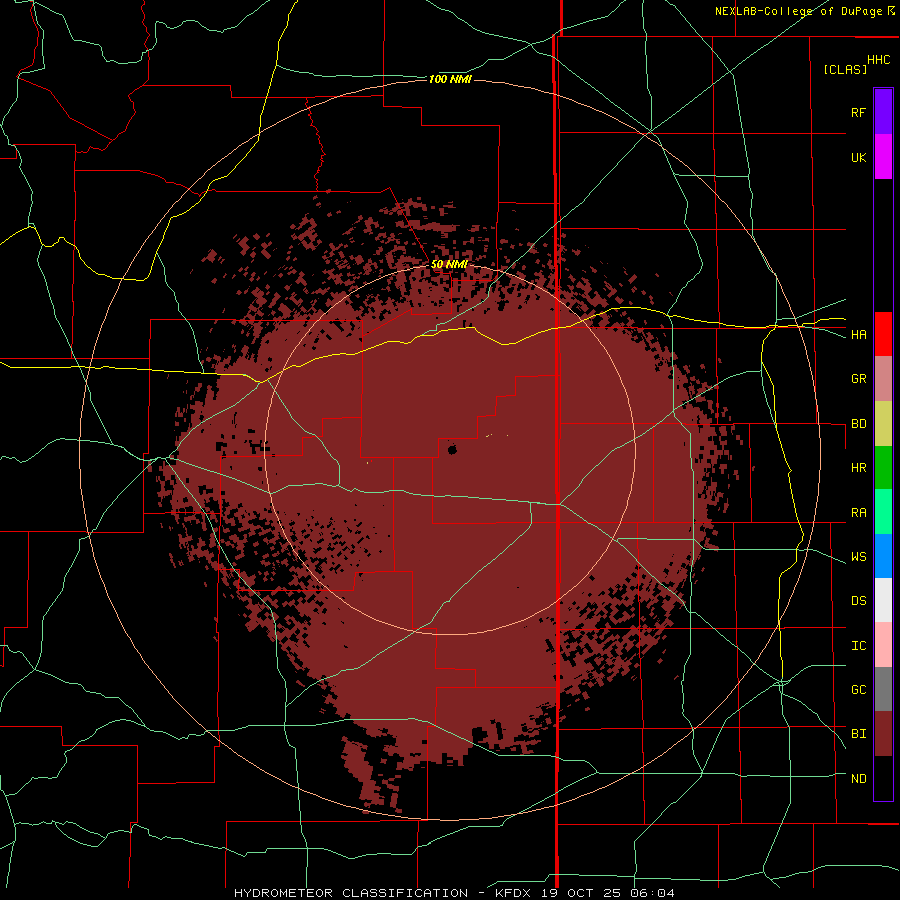
Task: Click the ND black legend swatch
Action: (883, 778)
